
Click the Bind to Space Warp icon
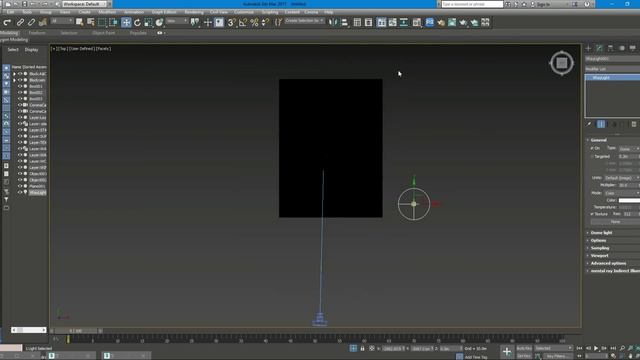(x=42, y=22)
